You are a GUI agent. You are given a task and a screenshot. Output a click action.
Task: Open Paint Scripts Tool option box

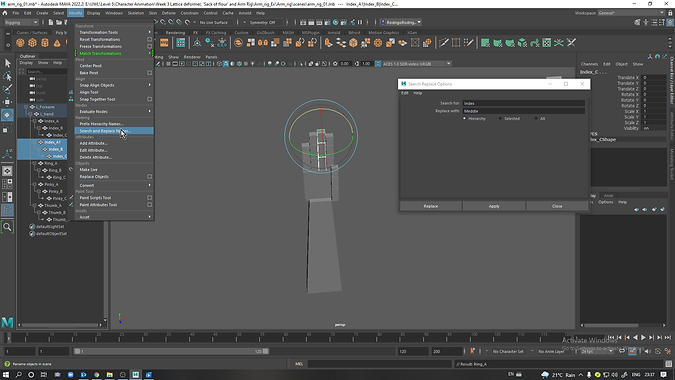(x=150, y=198)
